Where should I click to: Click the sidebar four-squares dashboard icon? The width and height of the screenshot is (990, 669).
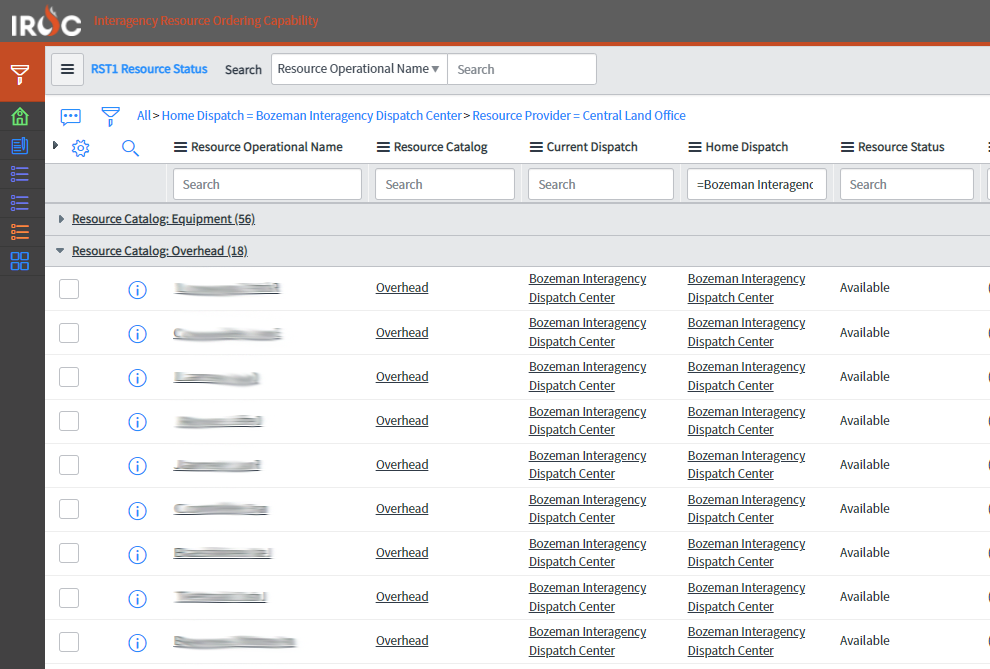coord(20,262)
